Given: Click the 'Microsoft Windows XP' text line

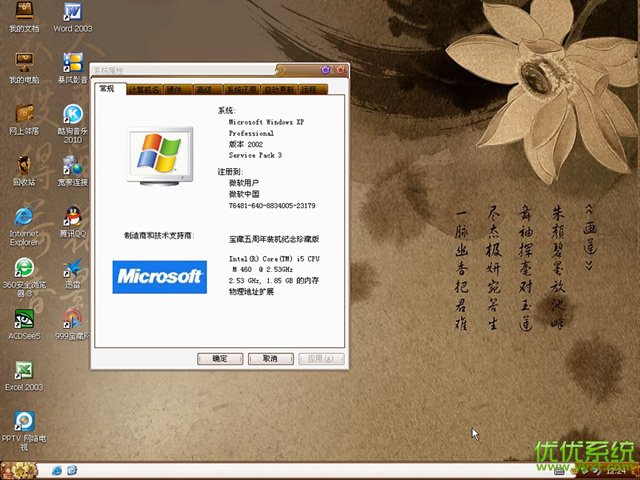Looking at the screenshot, I should click(266, 122).
